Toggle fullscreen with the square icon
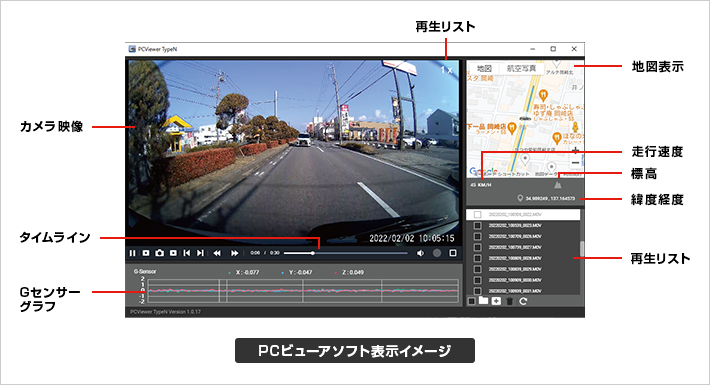The width and height of the screenshot is (710, 385). click(x=453, y=253)
